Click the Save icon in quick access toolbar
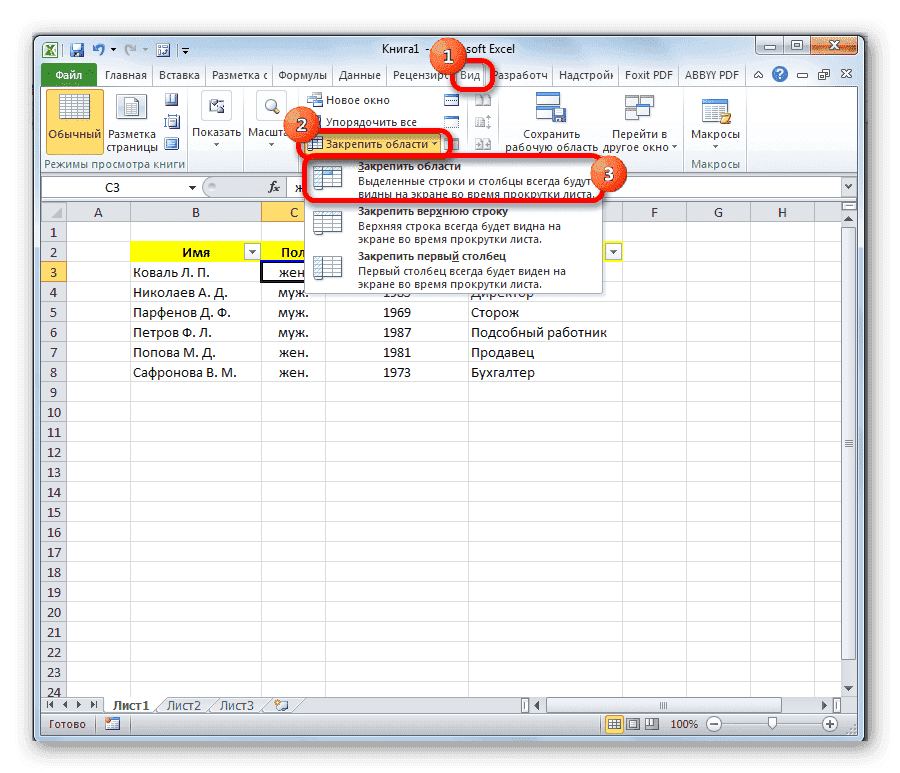900x773 pixels. point(76,48)
